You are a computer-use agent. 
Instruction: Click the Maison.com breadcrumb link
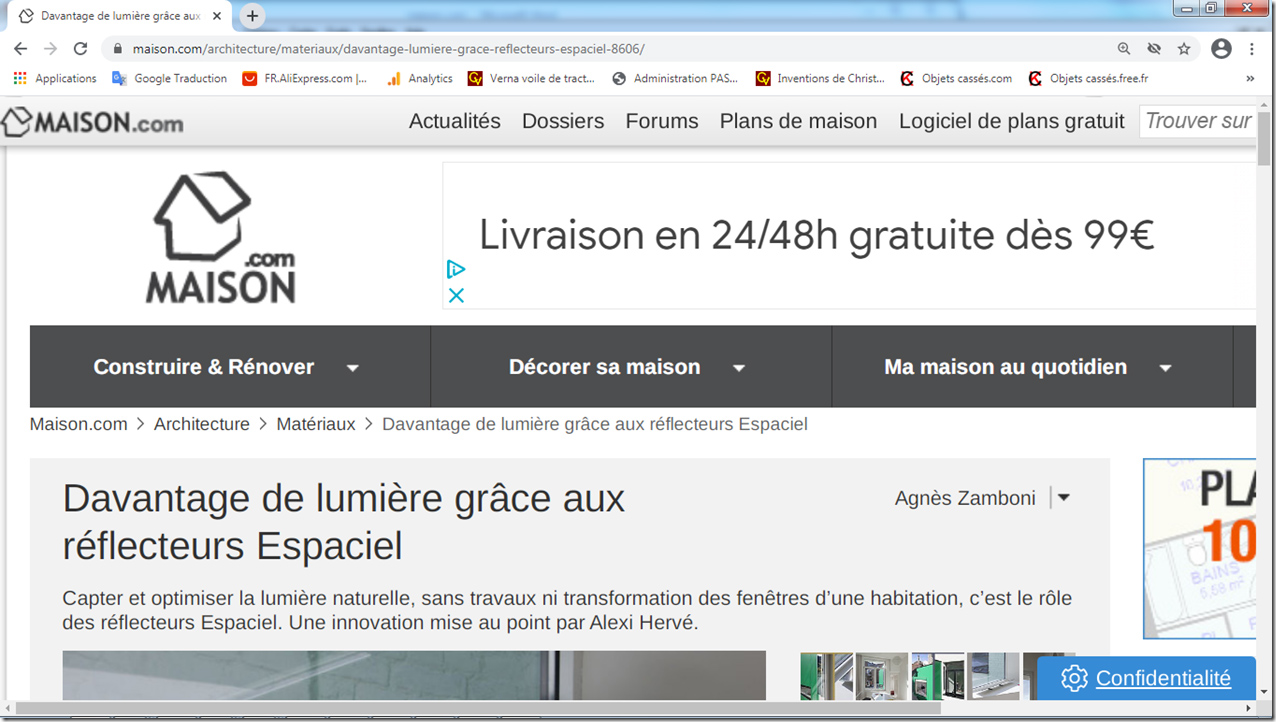click(x=79, y=424)
